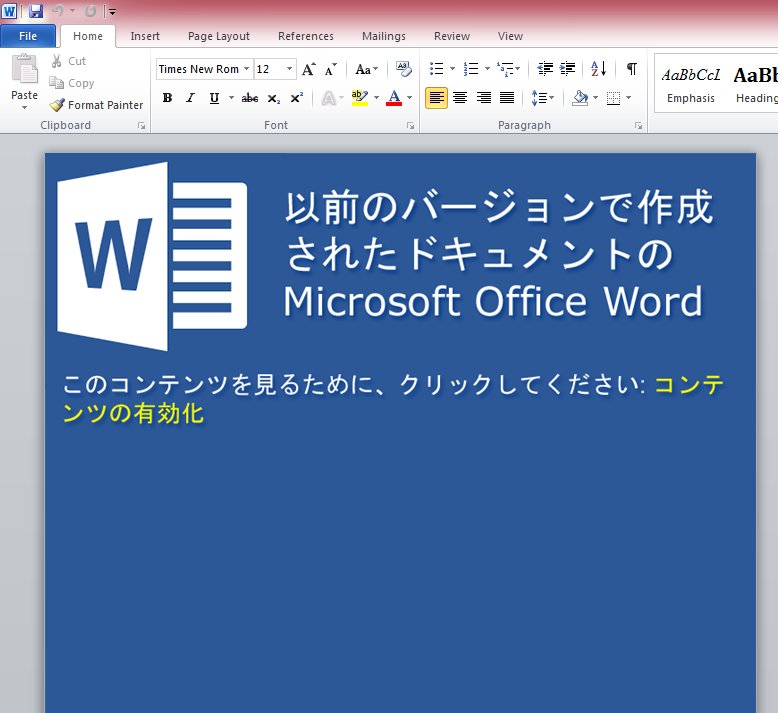The image size is (778, 713).
Task: Expand underline style arrow
Action: coord(231,98)
